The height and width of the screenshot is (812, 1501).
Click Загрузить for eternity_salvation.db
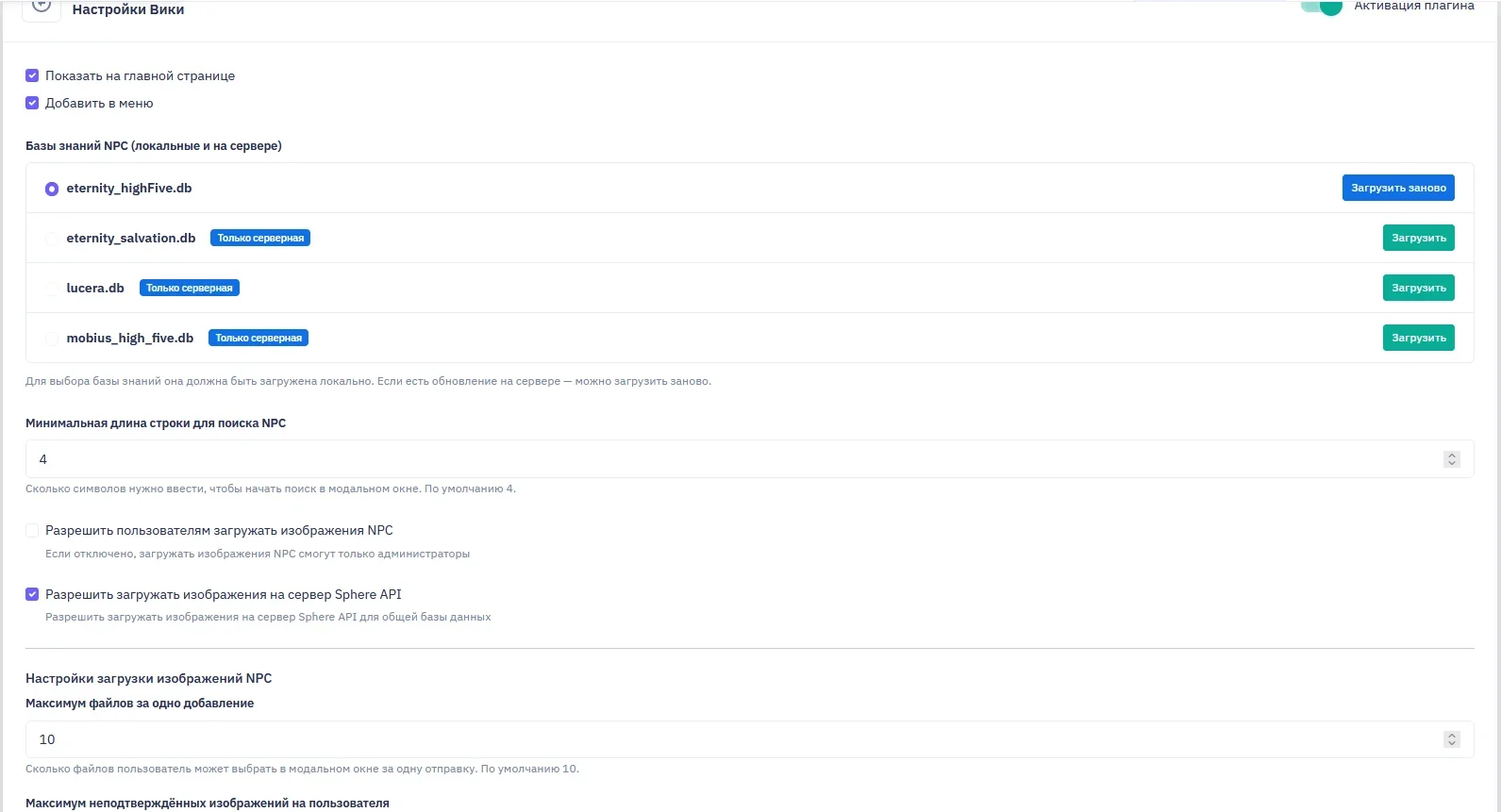pos(1418,238)
